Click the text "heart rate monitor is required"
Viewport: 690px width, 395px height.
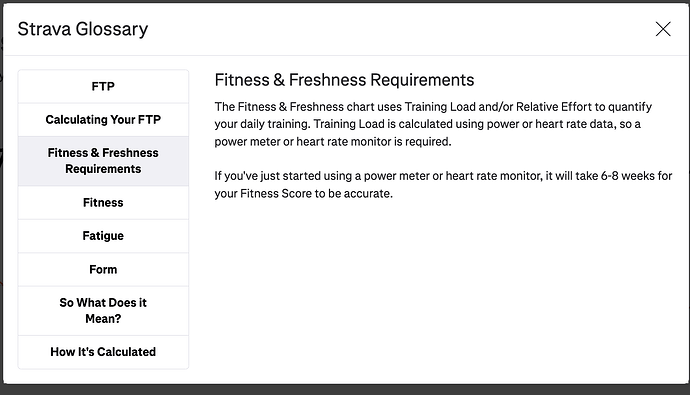tap(374, 142)
